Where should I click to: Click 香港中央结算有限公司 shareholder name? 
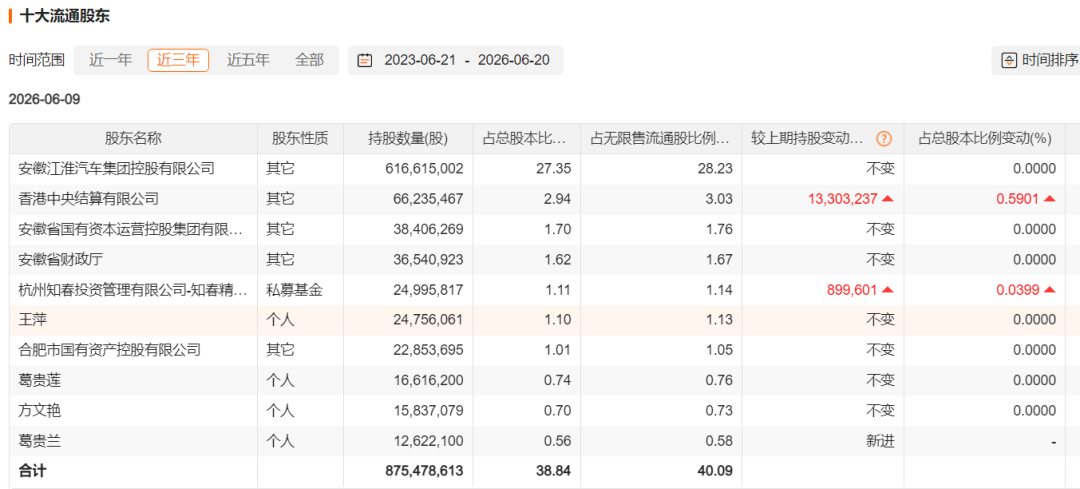click(89, 199)
